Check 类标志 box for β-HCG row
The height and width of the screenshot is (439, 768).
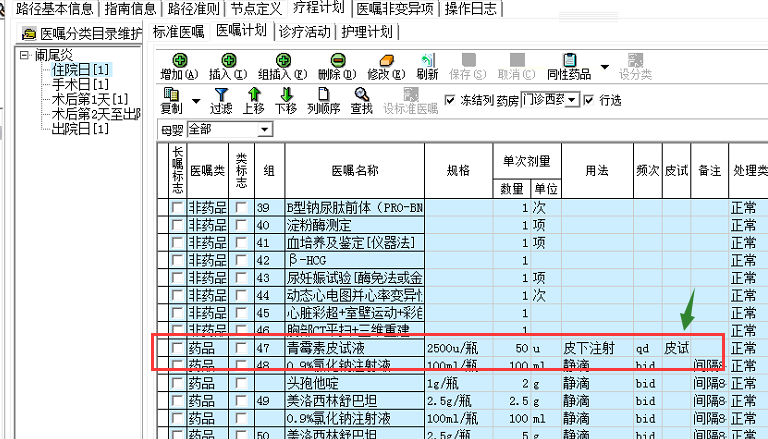[x=241, y=260]
